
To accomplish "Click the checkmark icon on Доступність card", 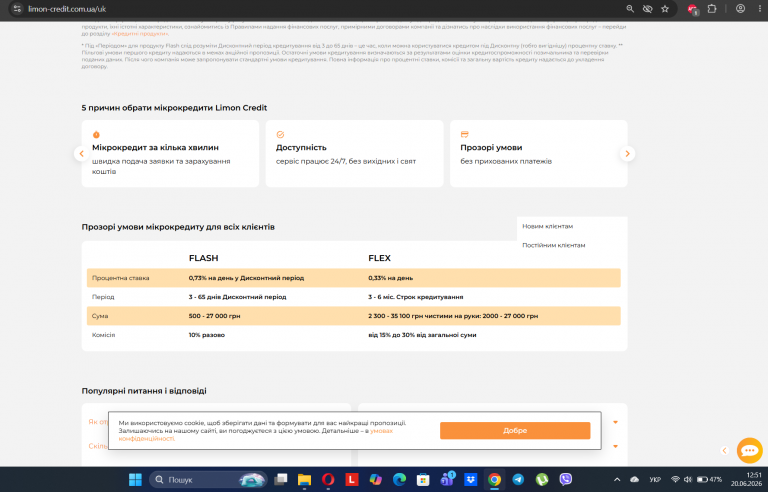I will [280, 134].
